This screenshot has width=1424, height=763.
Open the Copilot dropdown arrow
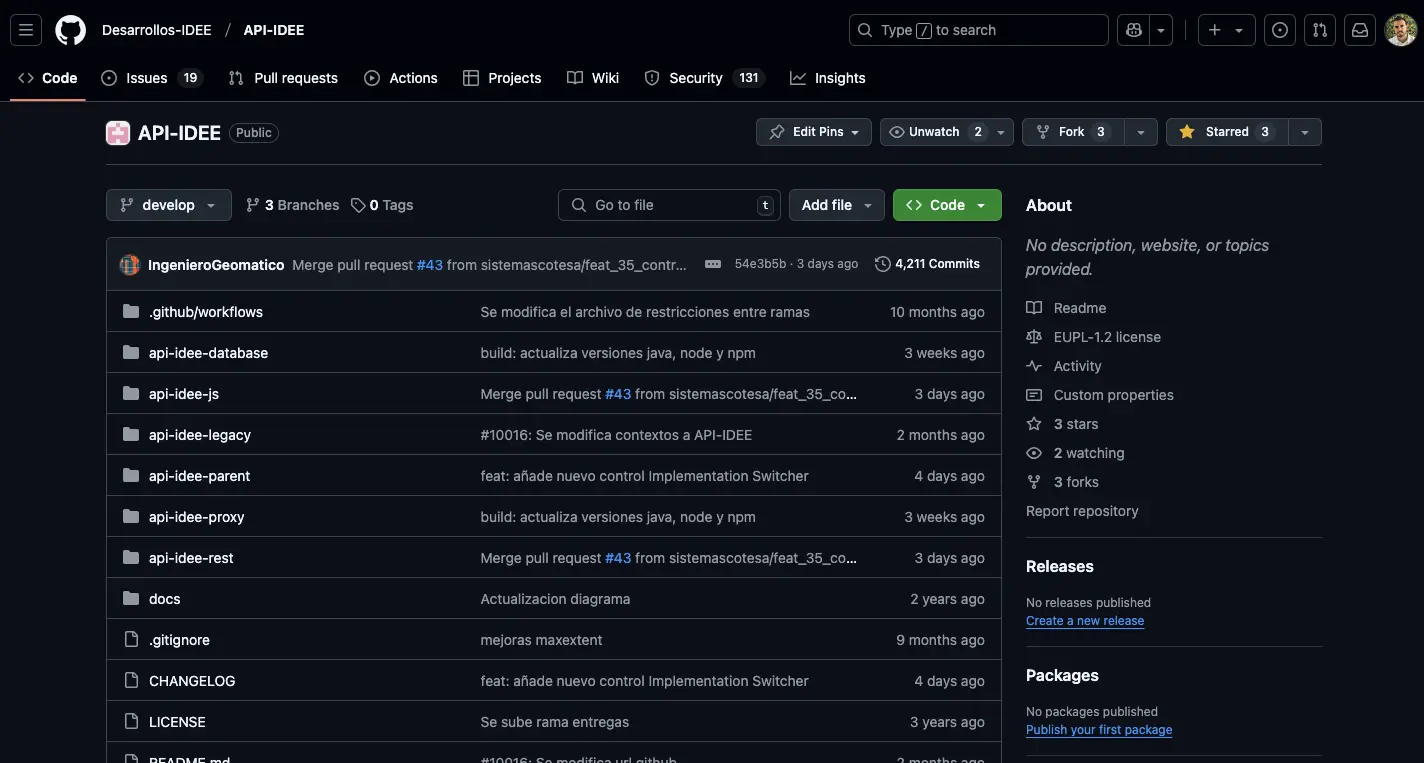[x=1161, y=30]
